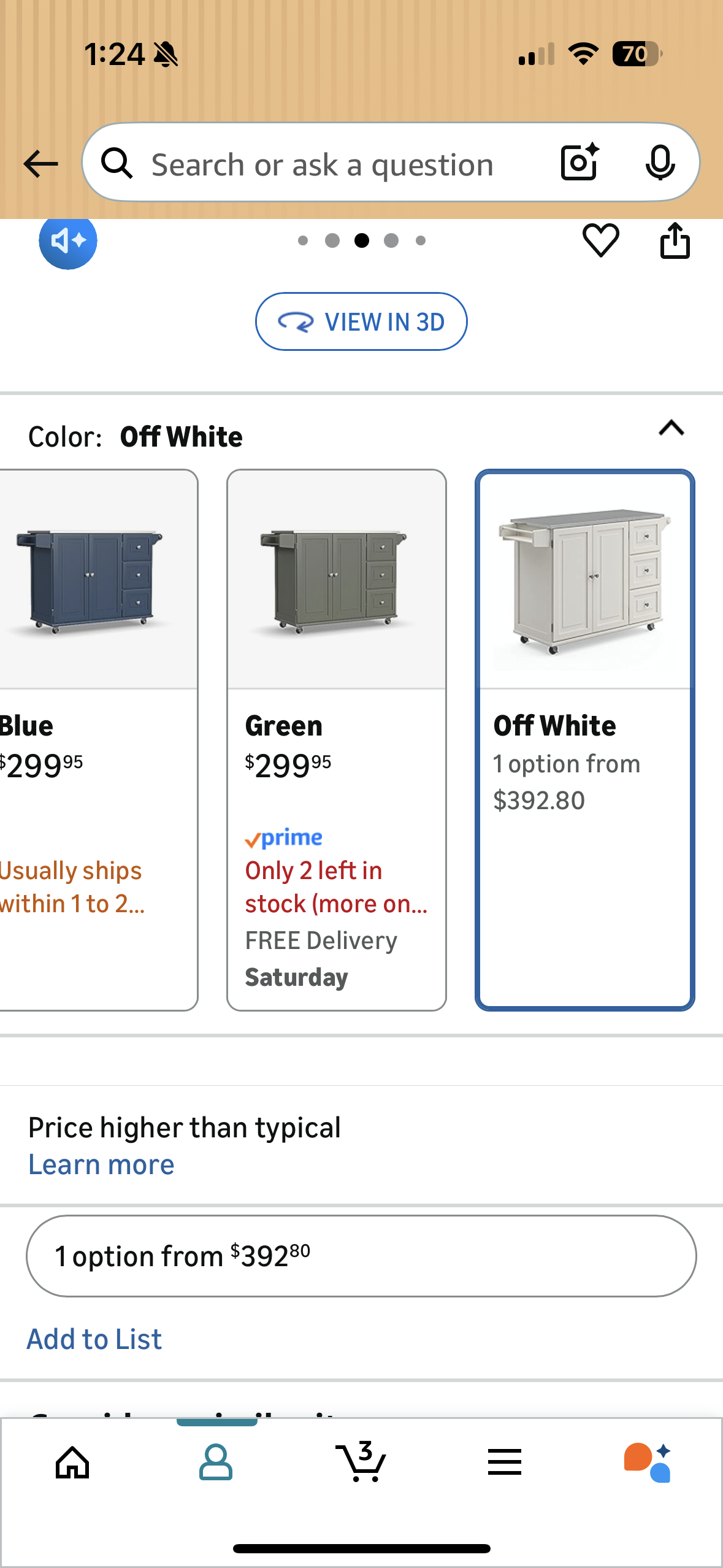The image size is (723, 1568).
Task: Tap the VIEW IN 3D button
Action: (x=361, y=321)
